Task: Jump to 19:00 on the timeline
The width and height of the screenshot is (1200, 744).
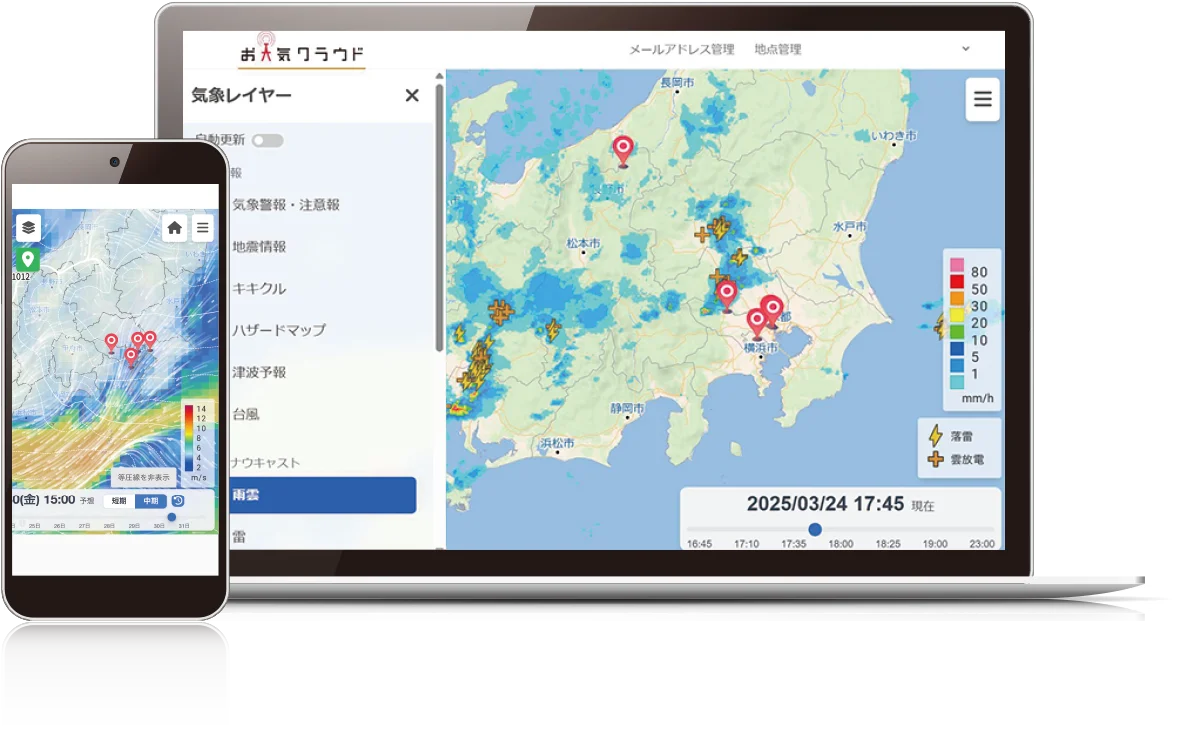Action: click(x=934, y=544)
